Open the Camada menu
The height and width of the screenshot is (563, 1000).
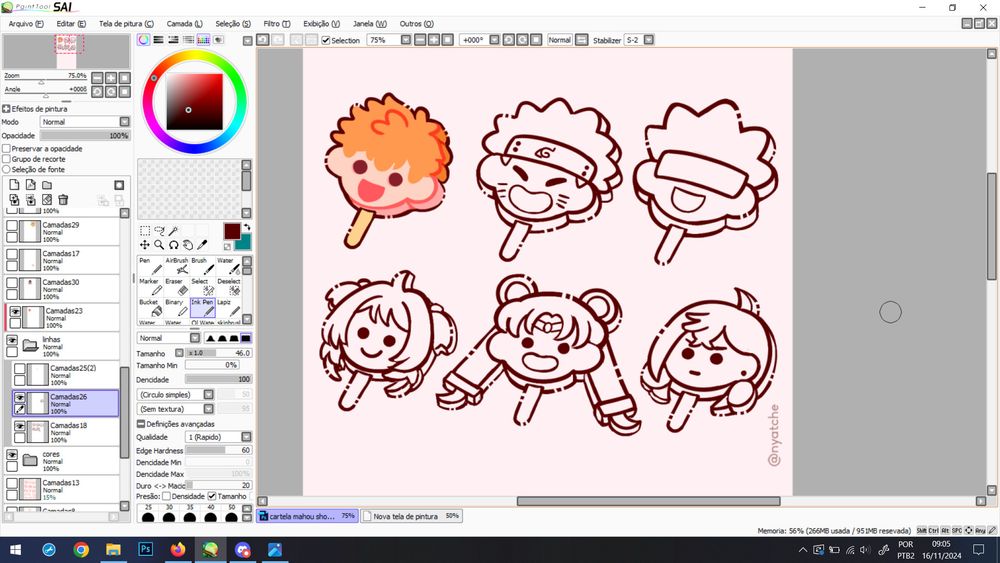[x=184, y=24]
